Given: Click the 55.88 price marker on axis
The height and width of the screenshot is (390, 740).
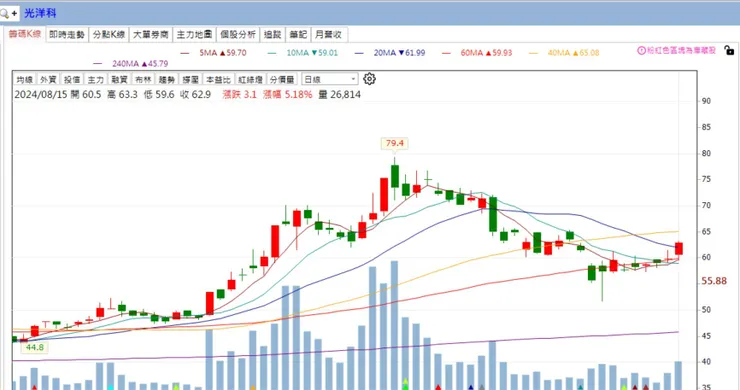Looking at the screenshot, I should (714, 281).
